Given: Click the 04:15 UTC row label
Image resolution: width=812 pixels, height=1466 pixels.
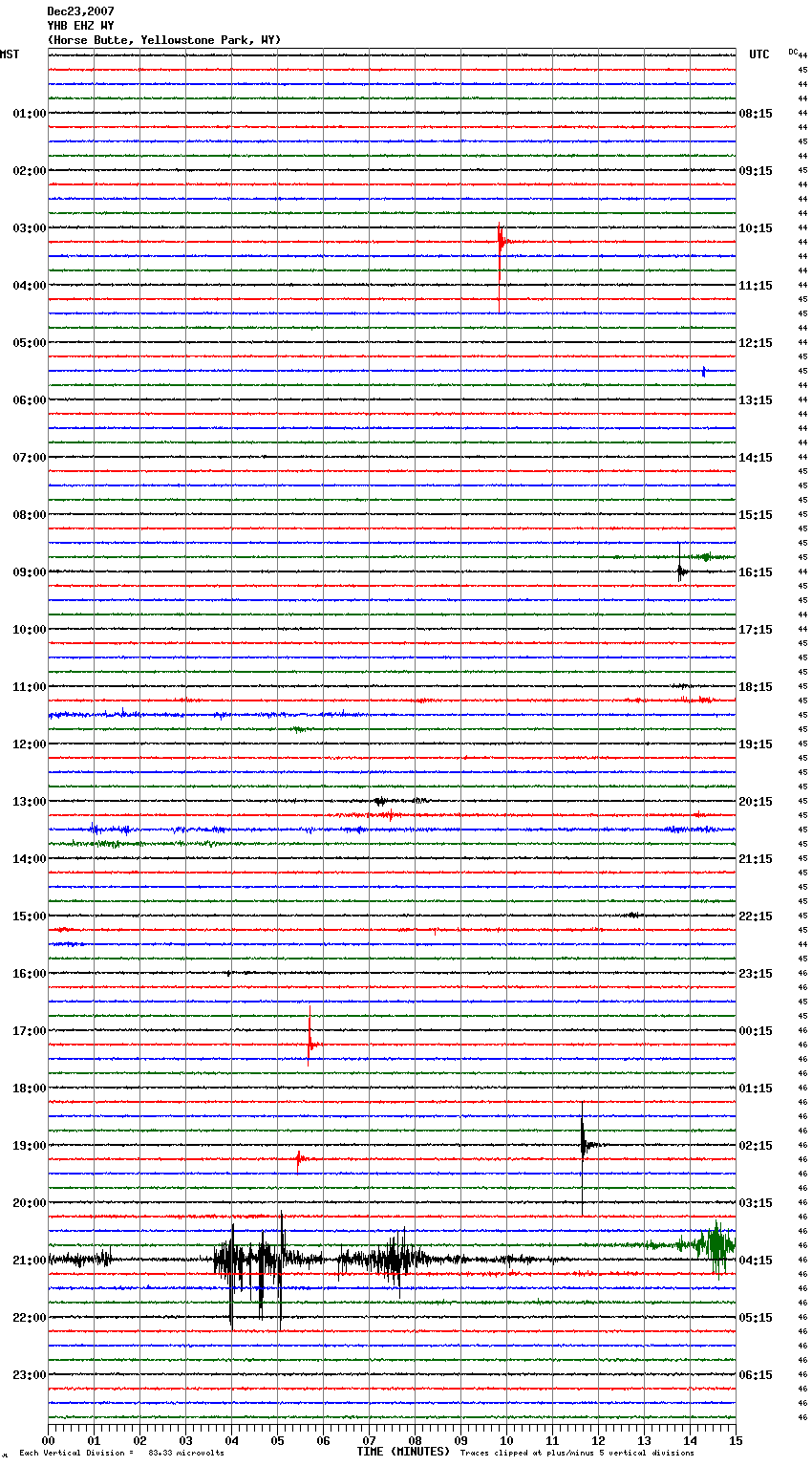Looking at the screenshot, I should pyautogui.click(x=756, y=1261).
